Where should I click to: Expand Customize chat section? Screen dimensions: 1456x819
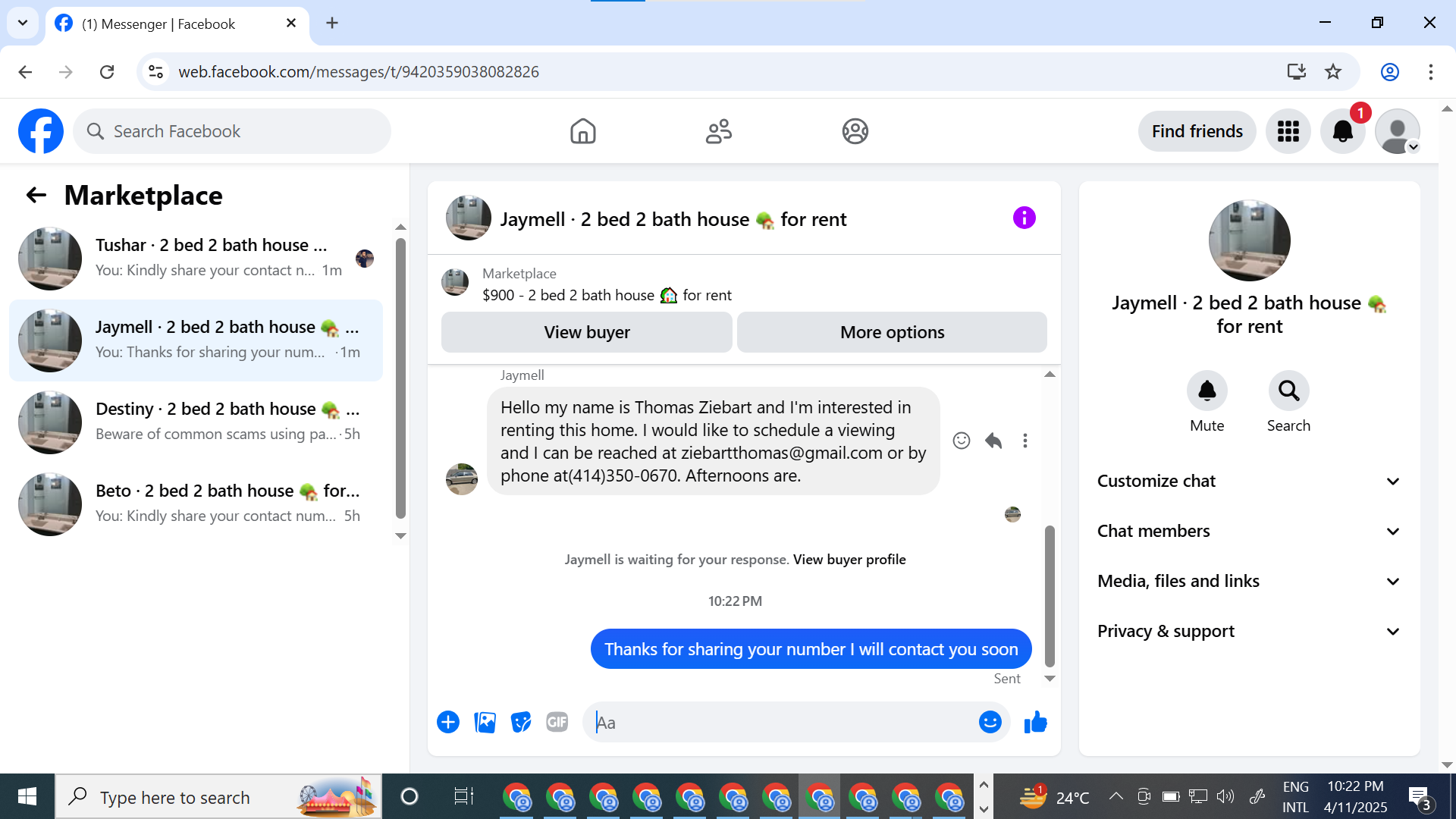click(1249, 482)
